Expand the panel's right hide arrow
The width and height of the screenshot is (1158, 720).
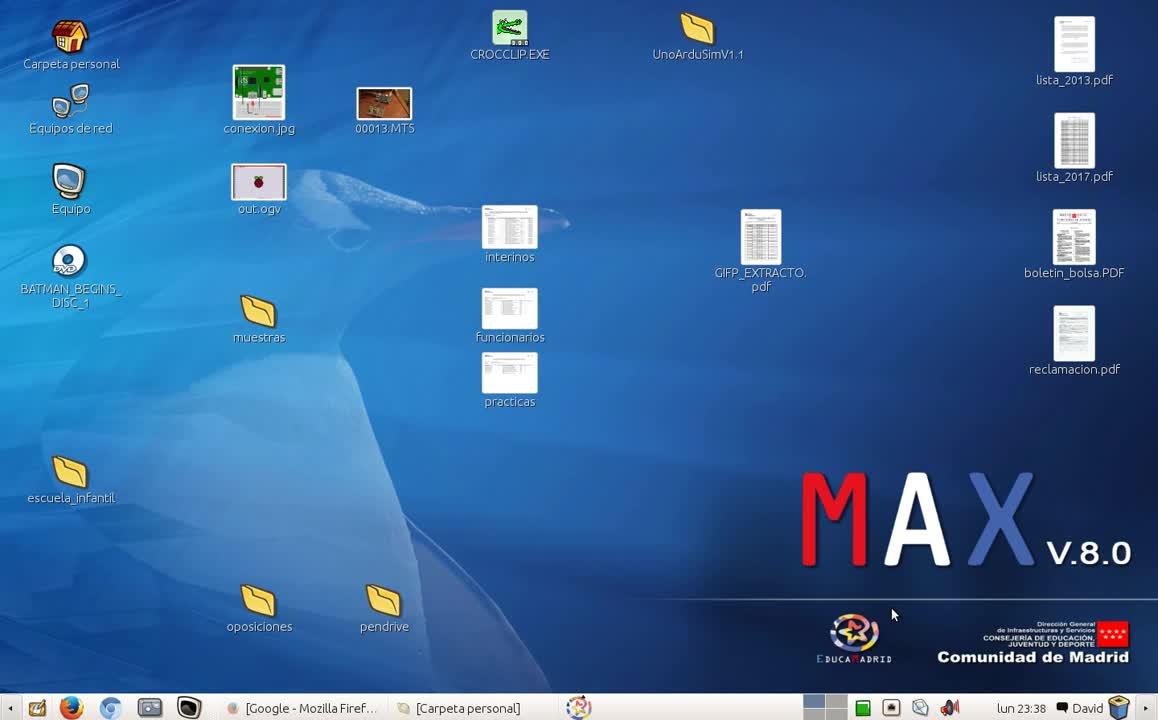1146,708
